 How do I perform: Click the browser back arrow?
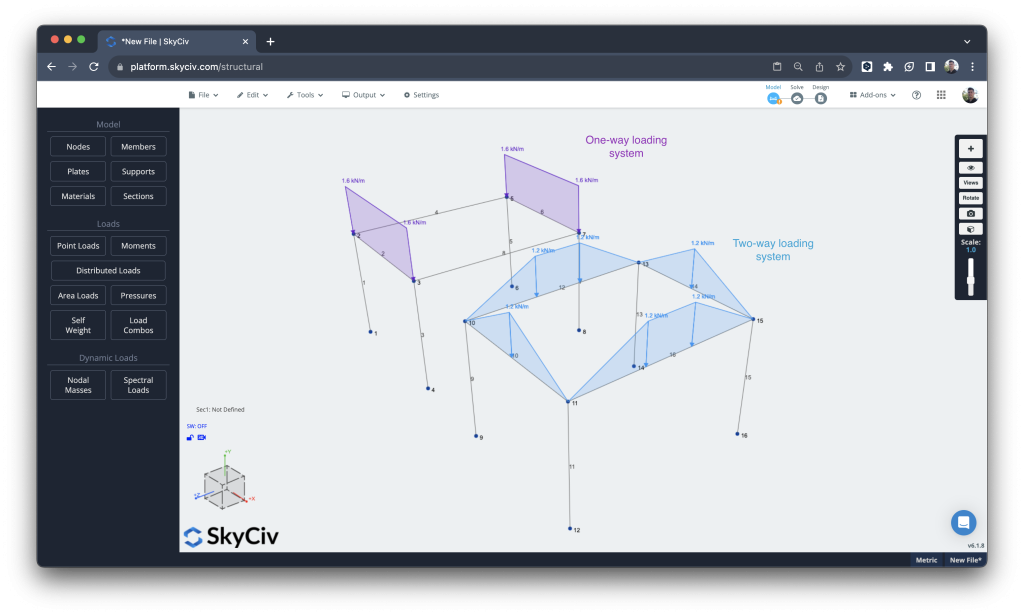(52, 67)
